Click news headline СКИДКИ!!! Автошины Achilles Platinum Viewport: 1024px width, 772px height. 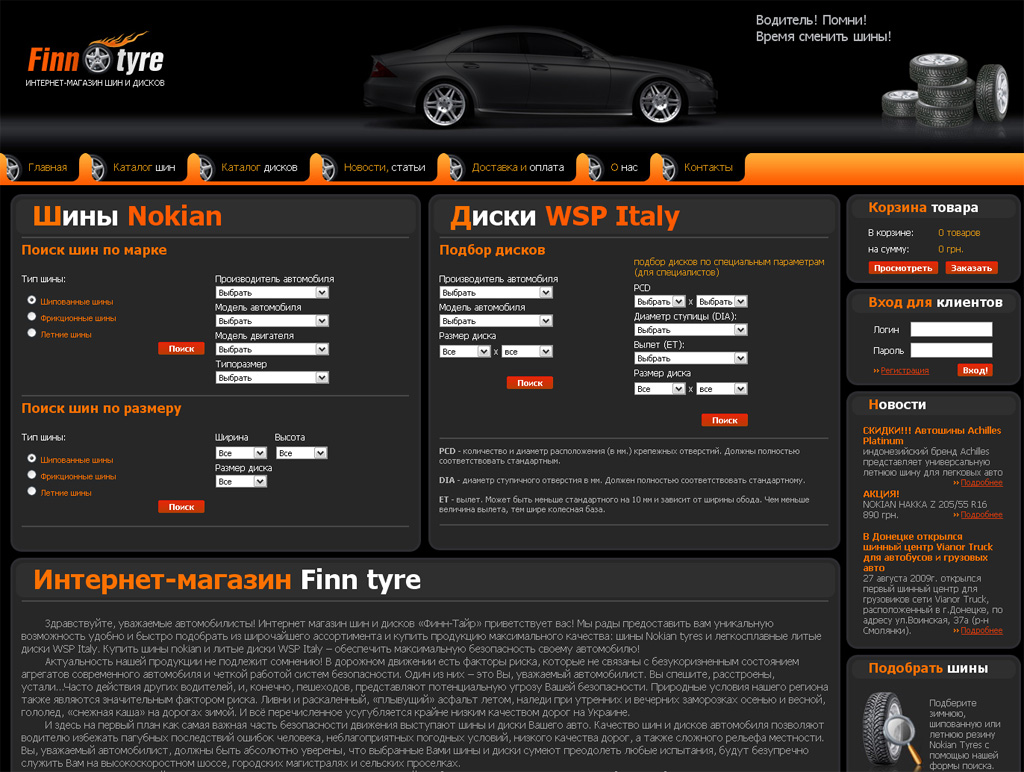(x=932, y=436)
